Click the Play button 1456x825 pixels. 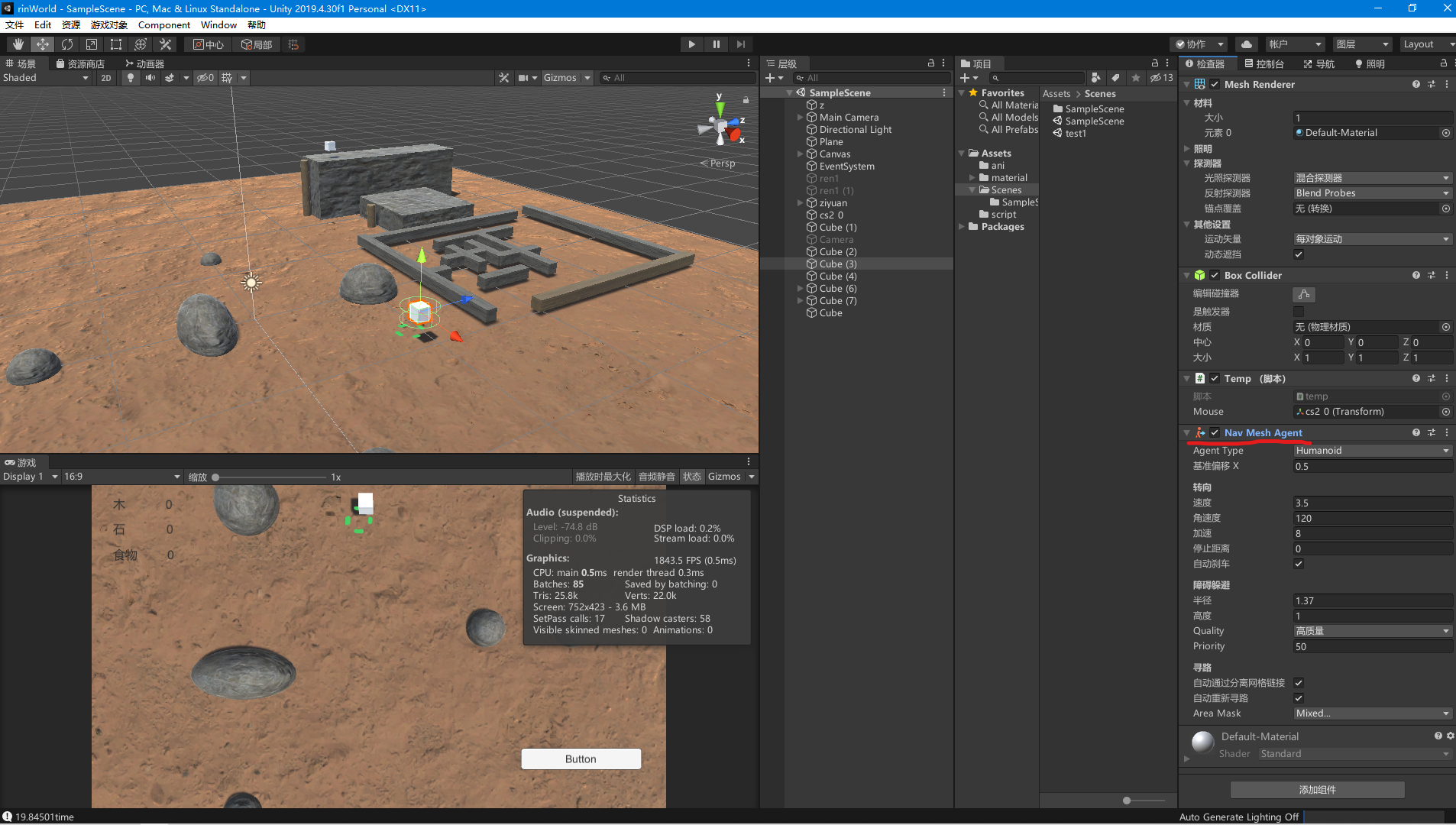pyautogui.click(x=691, y=44)
